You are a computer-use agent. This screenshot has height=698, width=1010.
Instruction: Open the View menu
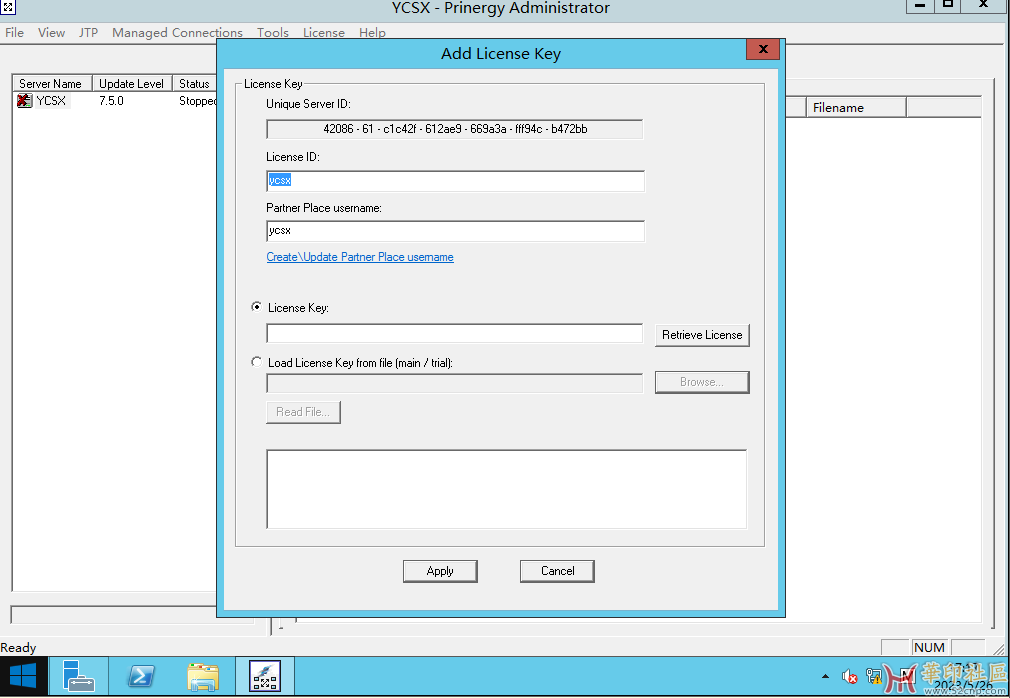coord(51,32)
